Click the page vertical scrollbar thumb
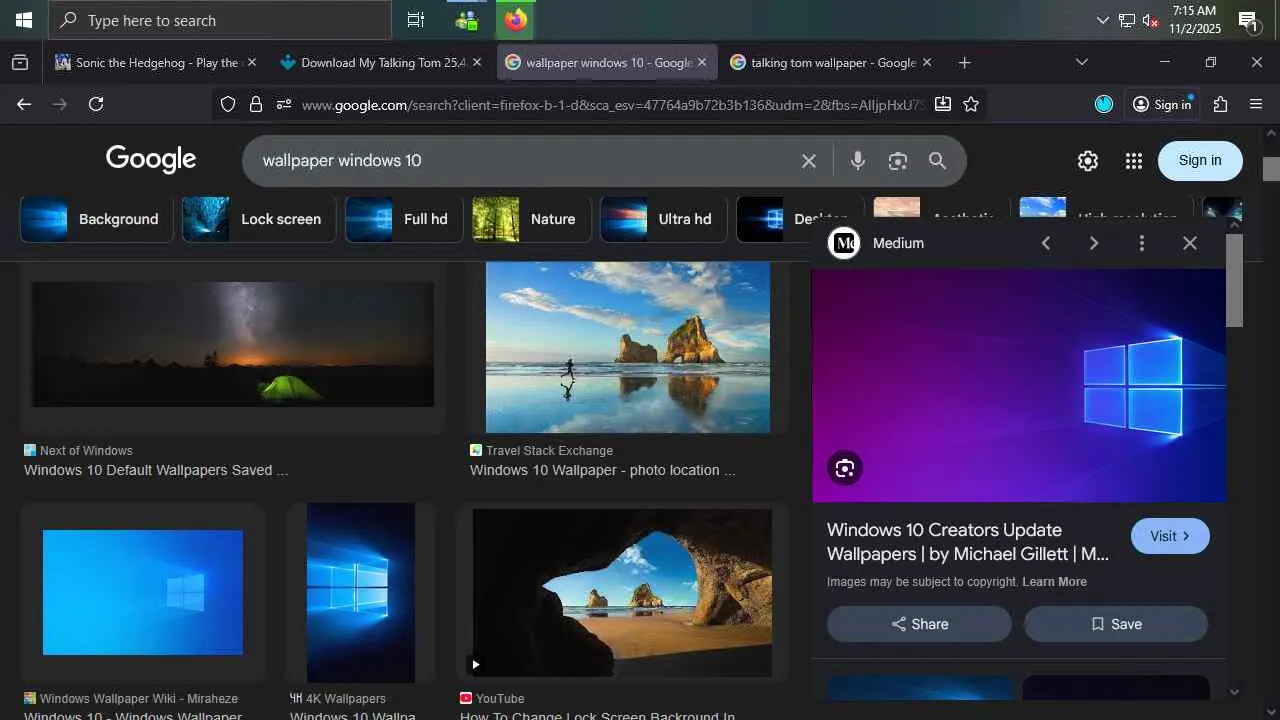Screen dimensions: 1280x720 click(x=1271, y=169)
